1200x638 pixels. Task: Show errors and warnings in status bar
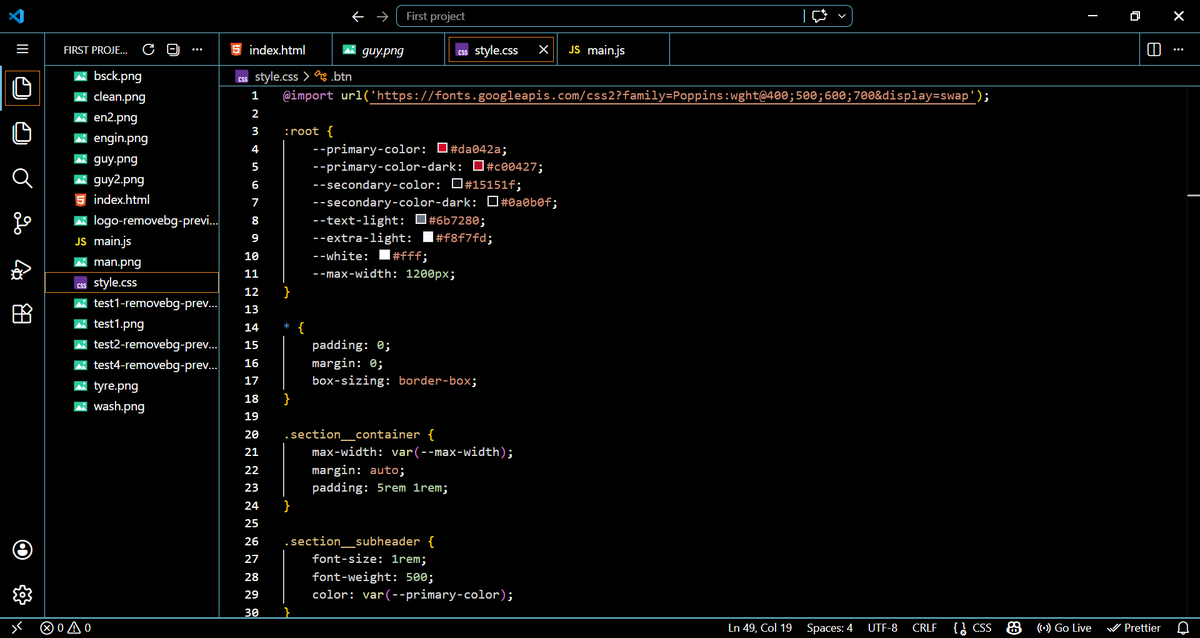click(66, 627)
